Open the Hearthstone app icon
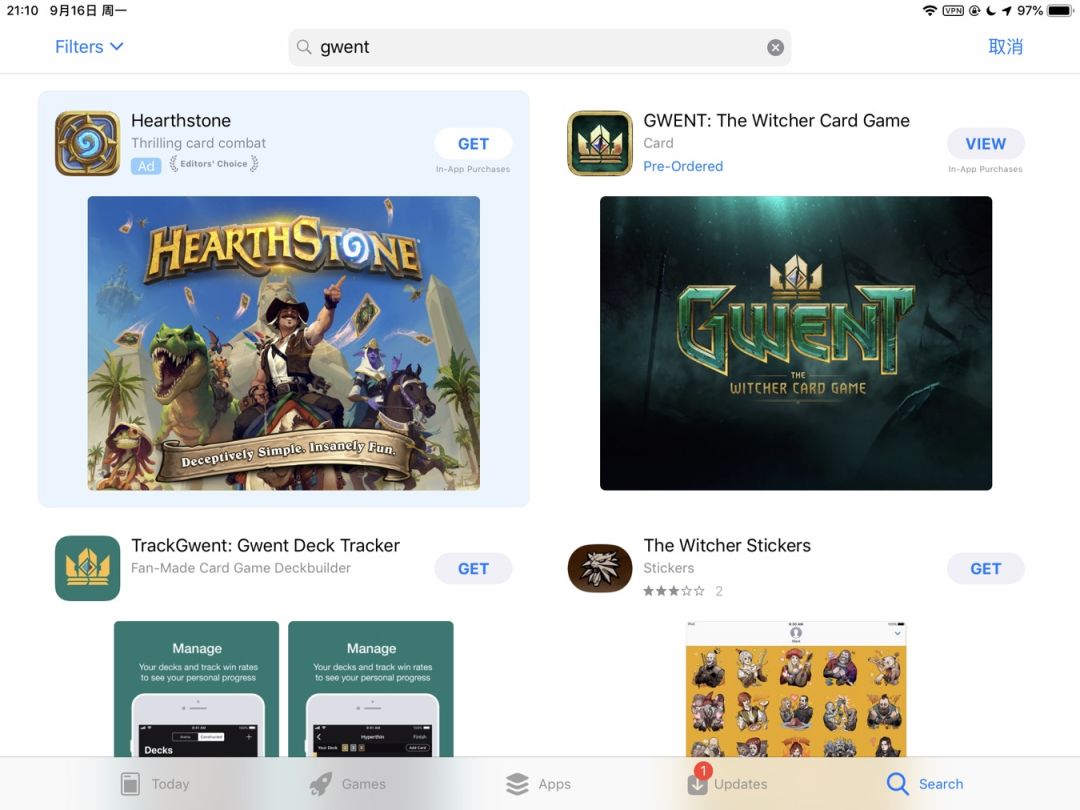1080x810 pixels. click(87, 143)
